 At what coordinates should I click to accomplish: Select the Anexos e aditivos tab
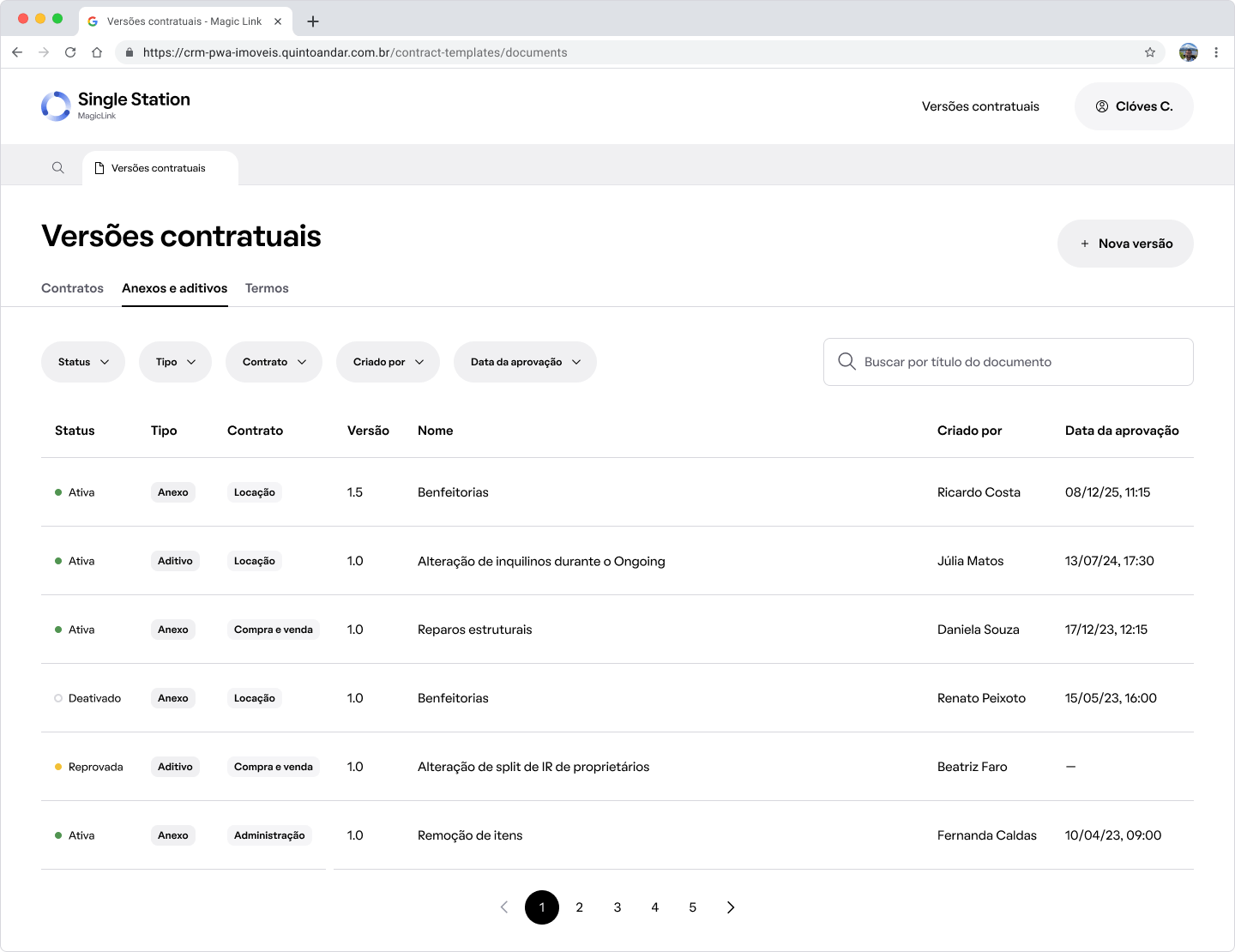click(x=175, y=288)
